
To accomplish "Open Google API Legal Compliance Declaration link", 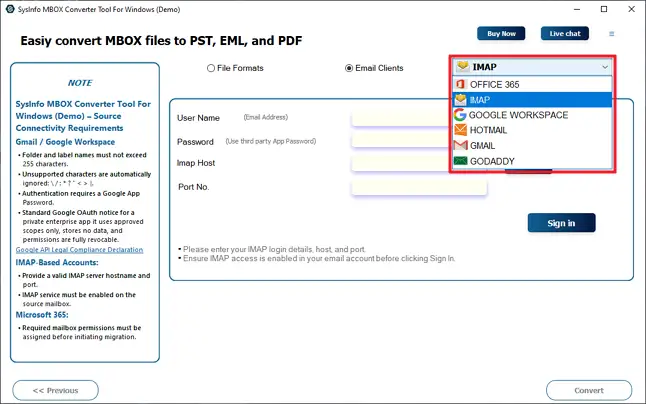I will (80, 250).
